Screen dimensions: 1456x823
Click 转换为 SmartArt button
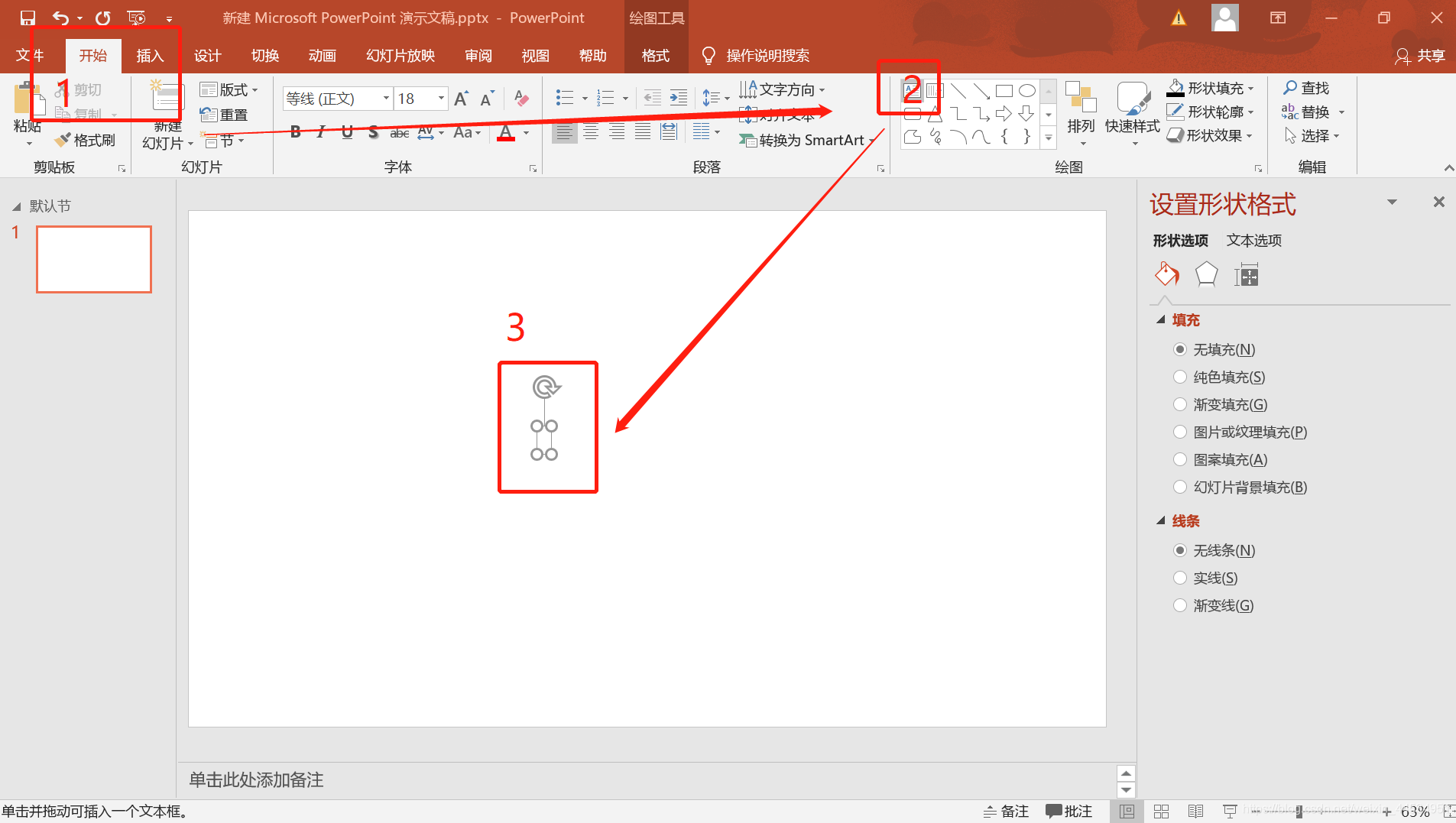coord(806,140)
